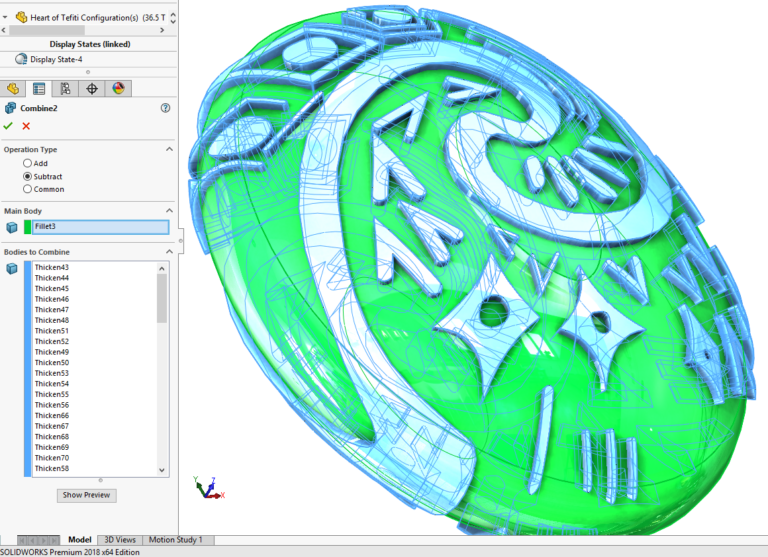Click the Main Body Fillet3 selection box

(99, 227)
